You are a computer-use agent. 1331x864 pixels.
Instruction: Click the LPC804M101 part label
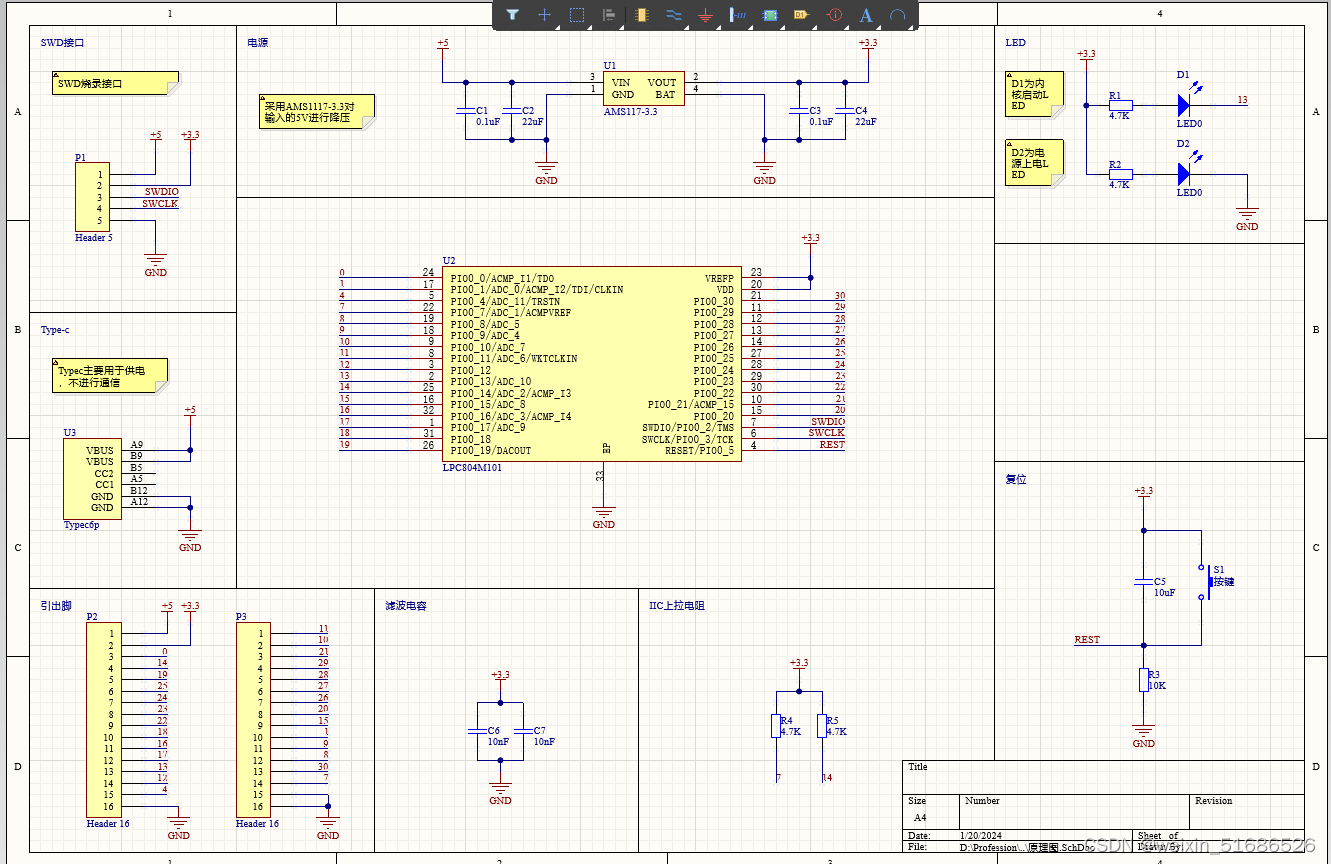click(472, 467)
